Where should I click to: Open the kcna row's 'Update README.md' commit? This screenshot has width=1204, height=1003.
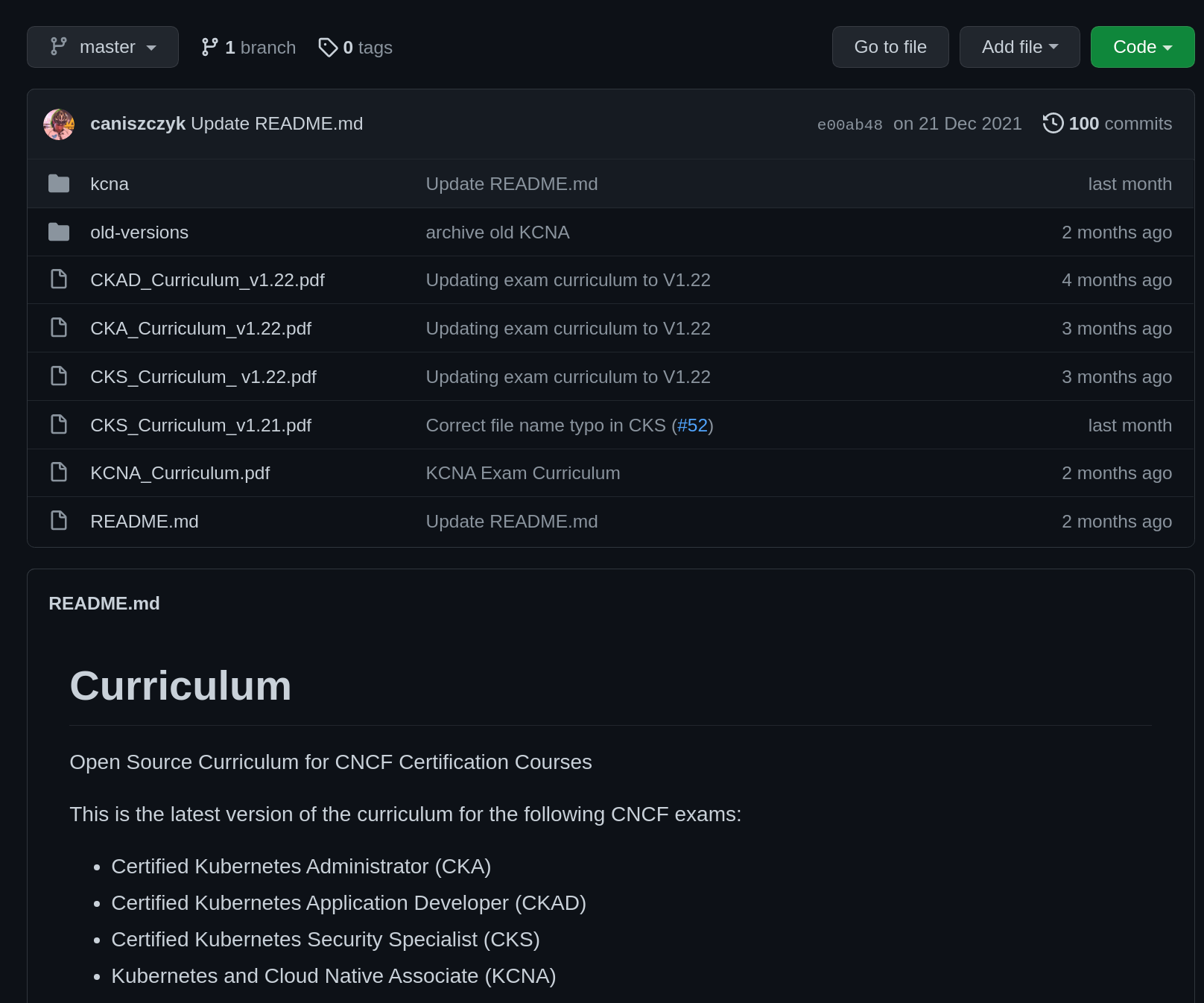point(512,184)
